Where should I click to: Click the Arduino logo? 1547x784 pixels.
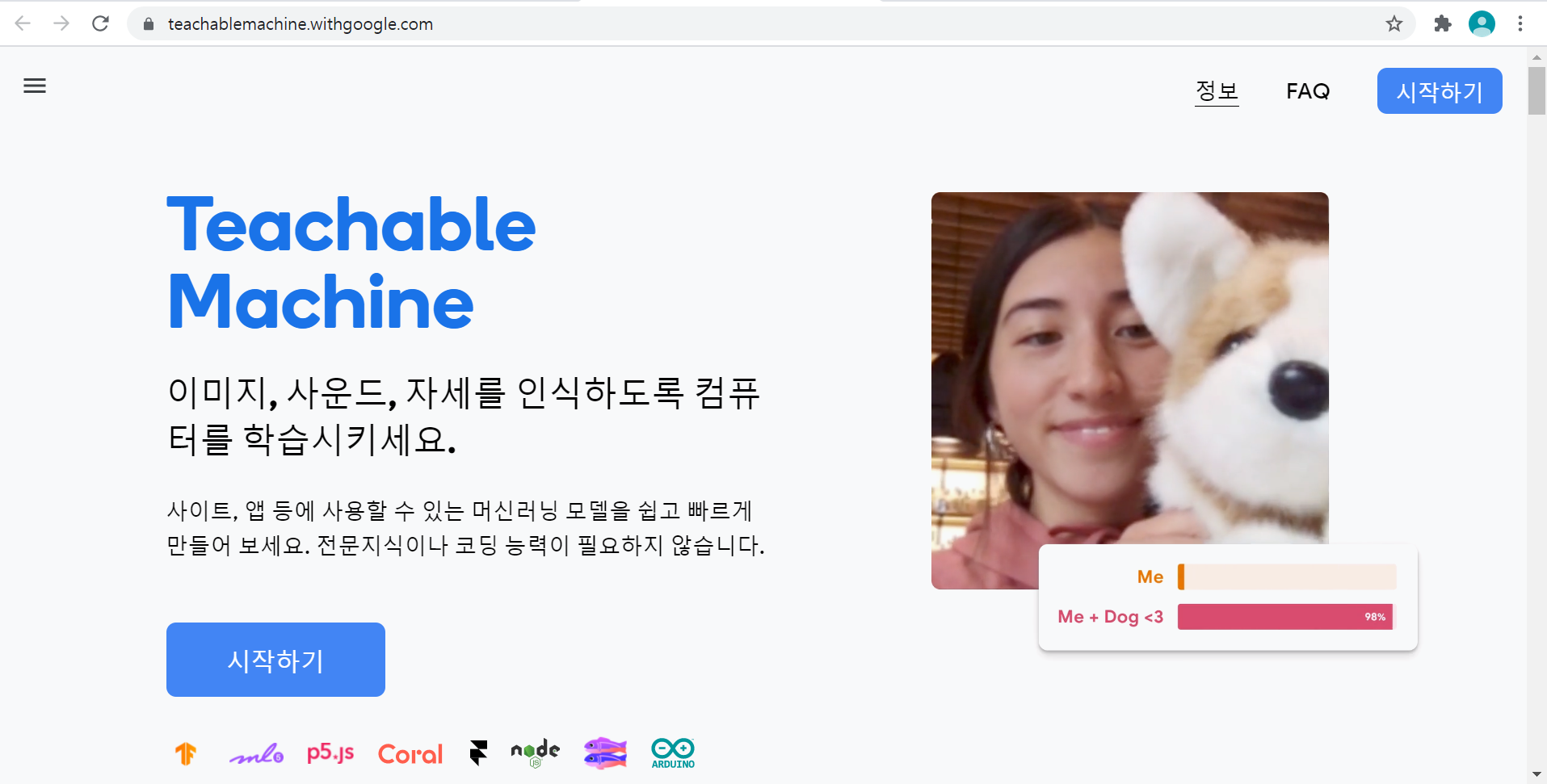(673, 753)
